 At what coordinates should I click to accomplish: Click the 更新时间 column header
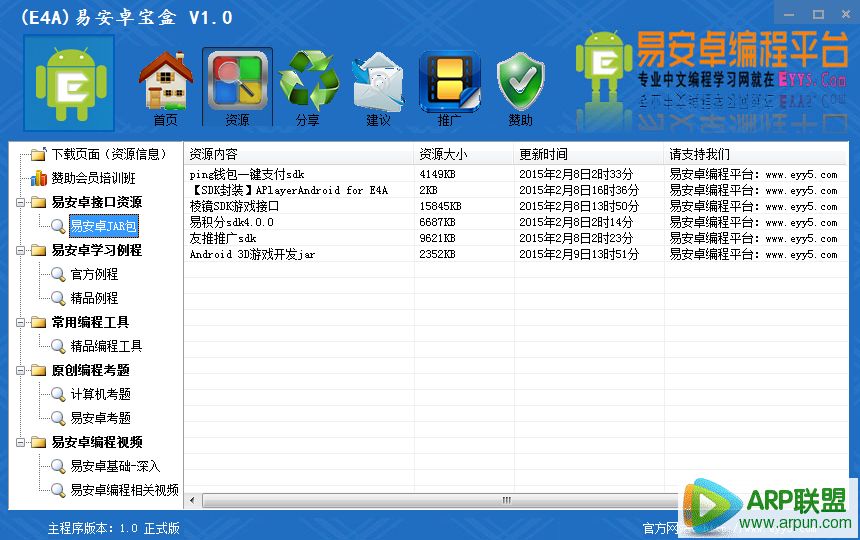click(543, 154)
